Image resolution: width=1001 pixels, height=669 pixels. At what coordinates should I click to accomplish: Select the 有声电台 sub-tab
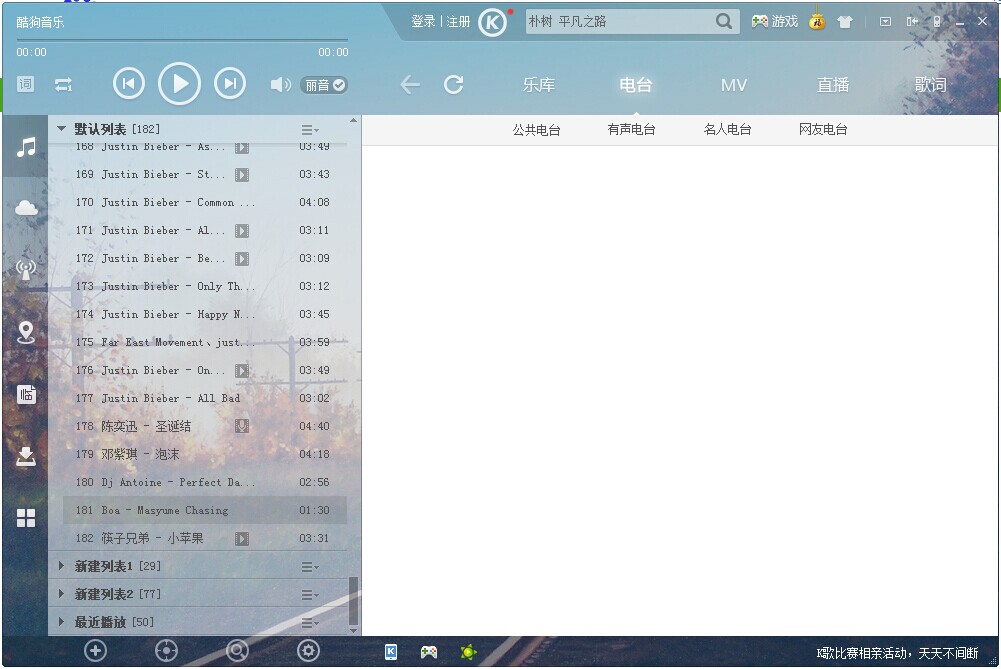click(631, 129)
